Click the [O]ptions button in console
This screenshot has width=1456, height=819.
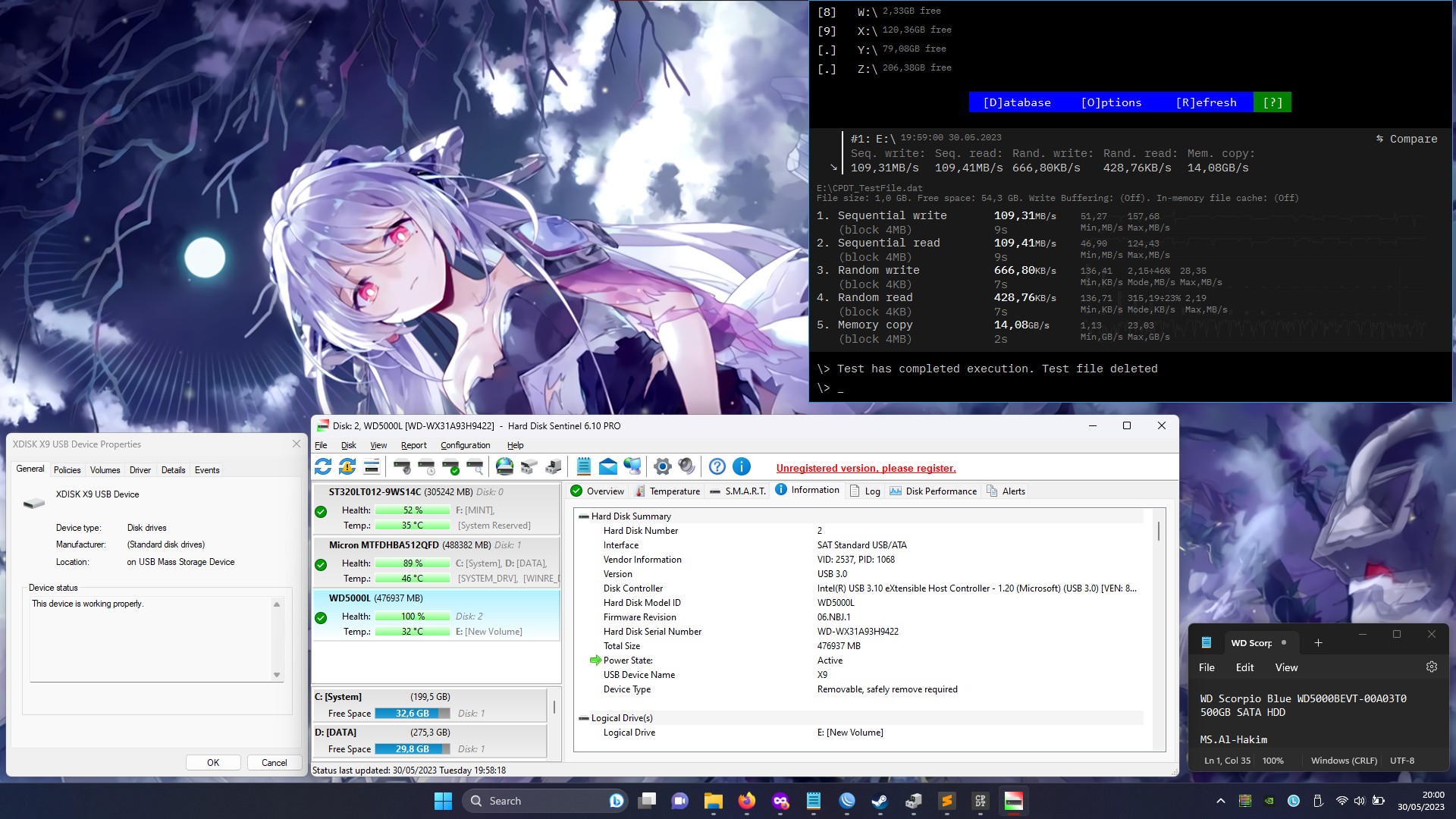(1111, 102)
